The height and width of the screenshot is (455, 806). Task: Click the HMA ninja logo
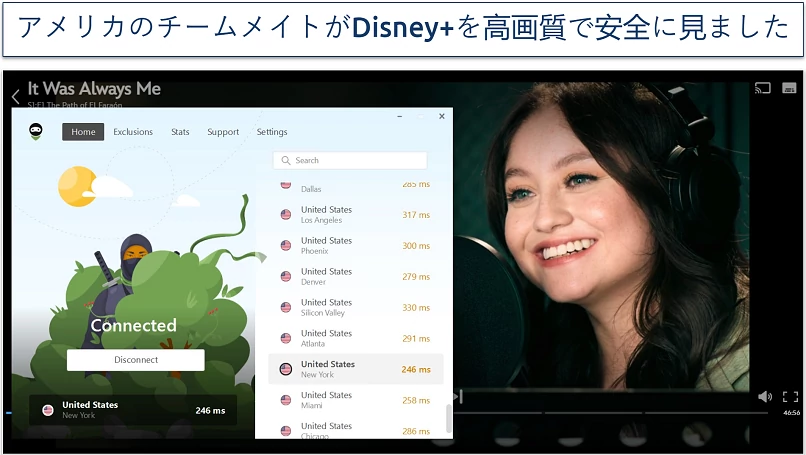[35, 132]
